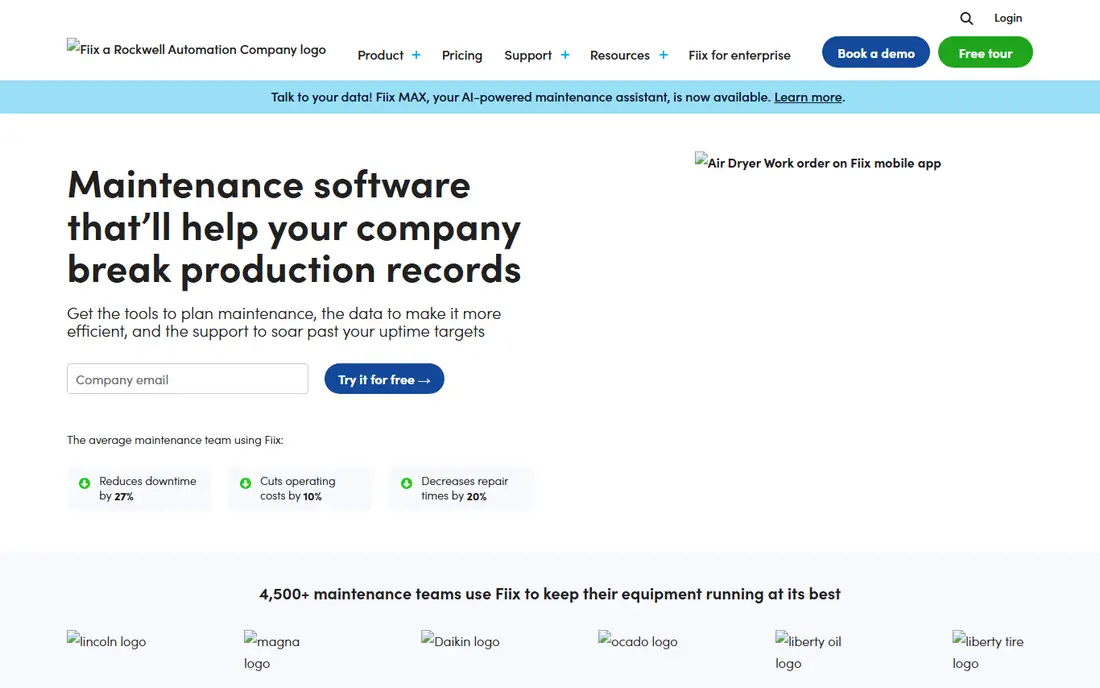
Task: Click the Try it for free button
Action: (384, 379)
